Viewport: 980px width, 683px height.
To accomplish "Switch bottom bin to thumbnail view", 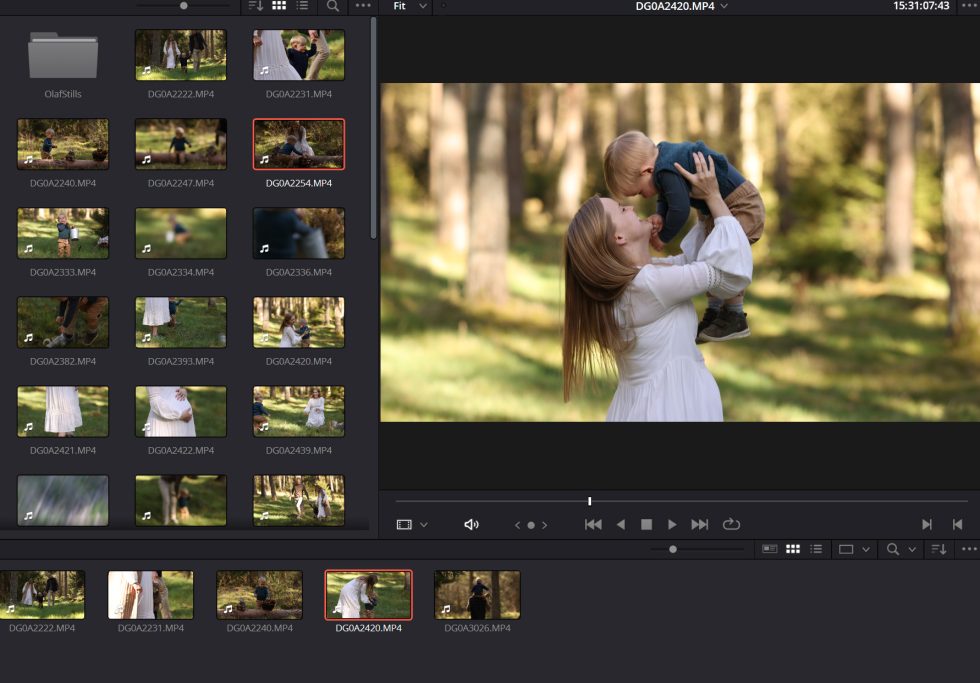I will coord(795,549).
